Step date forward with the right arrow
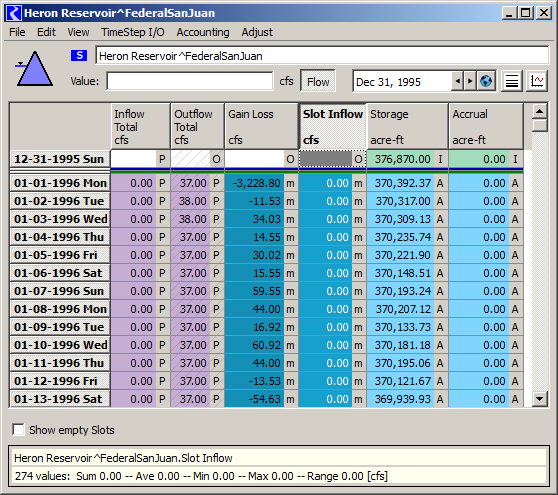 point(470,81)
